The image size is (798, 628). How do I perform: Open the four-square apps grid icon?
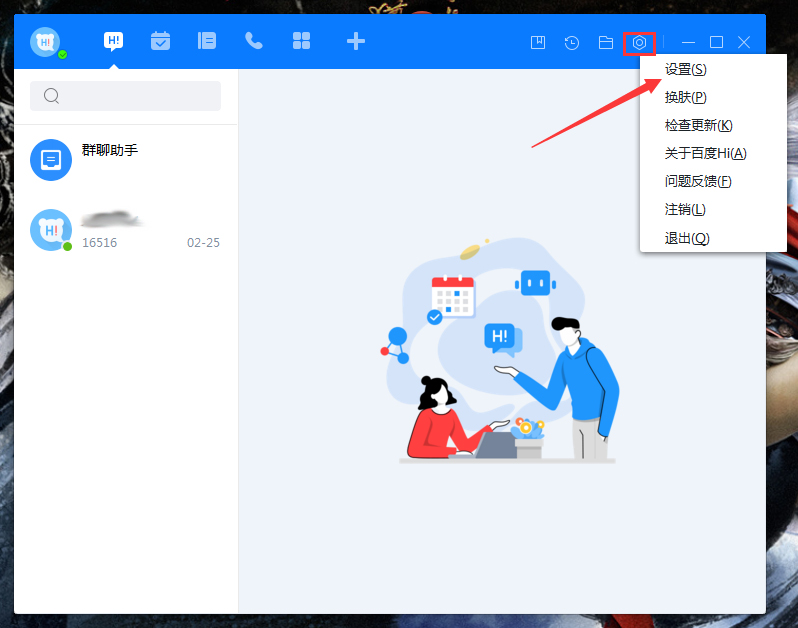pyautogui.click(x=301, y=41)
